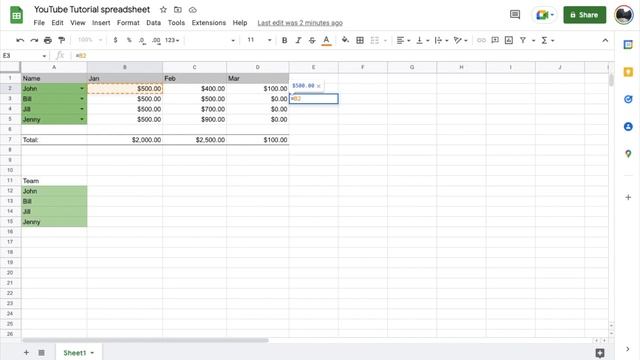
Task: Get add-ons with plus icon
Action: [x=628, y=197]
